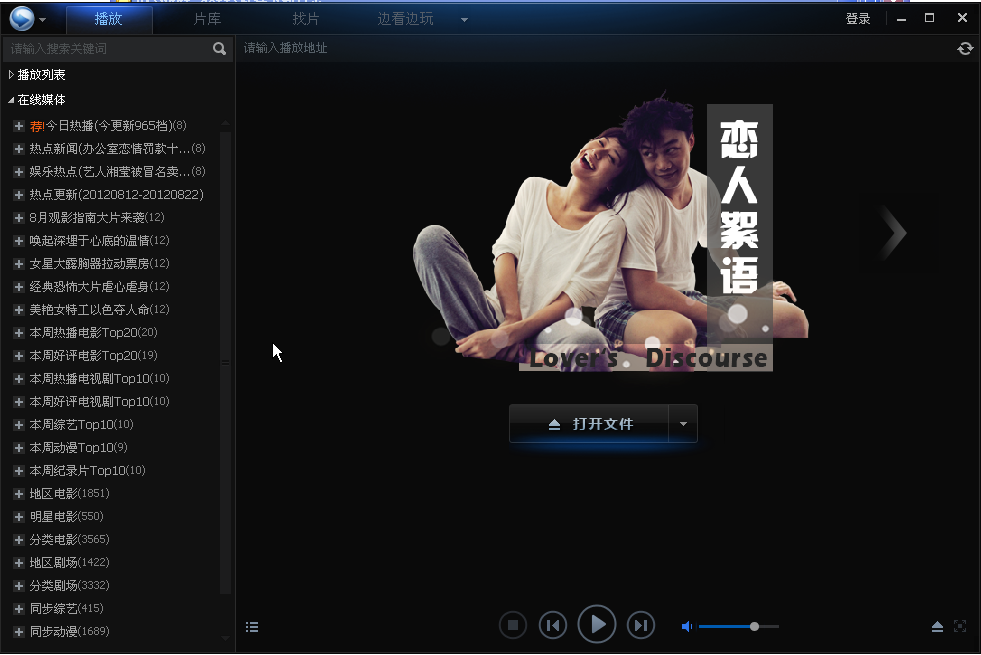The image size is (981, 655).
Task: Expand the 播放列表 section
Action: [11, 74]
